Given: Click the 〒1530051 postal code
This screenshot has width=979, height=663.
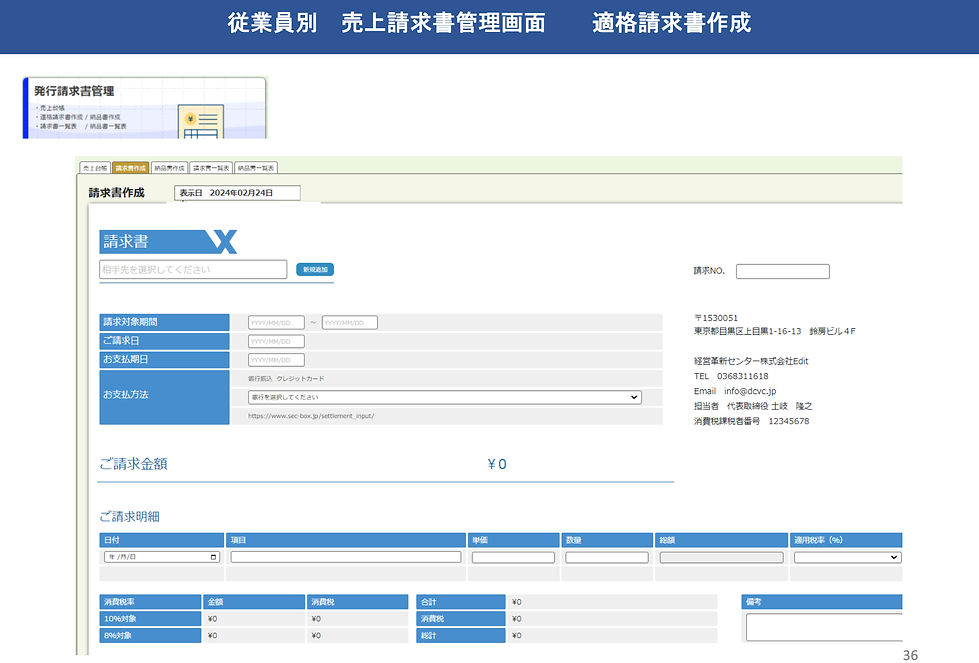Looking at the screenshot, I should pyautogui.click(x=716, y=318).
